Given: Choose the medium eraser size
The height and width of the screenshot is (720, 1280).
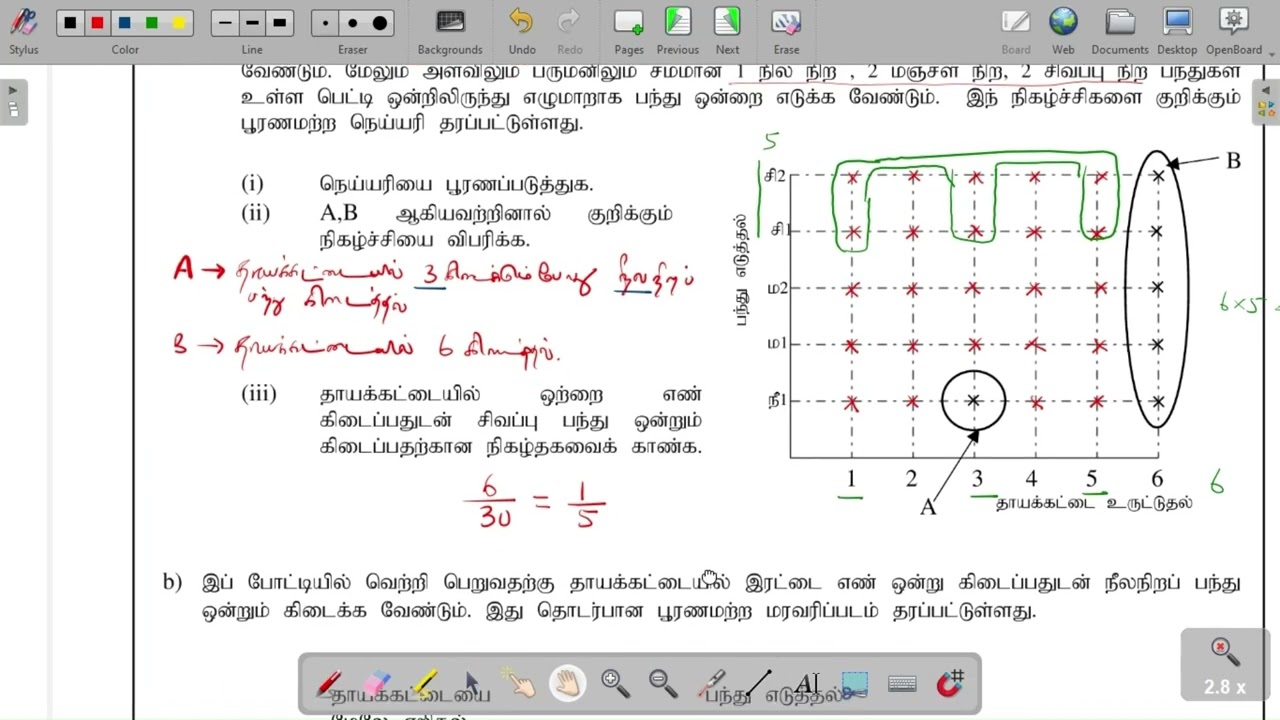Looking at the screenshot, I should (x=353, y=23).
